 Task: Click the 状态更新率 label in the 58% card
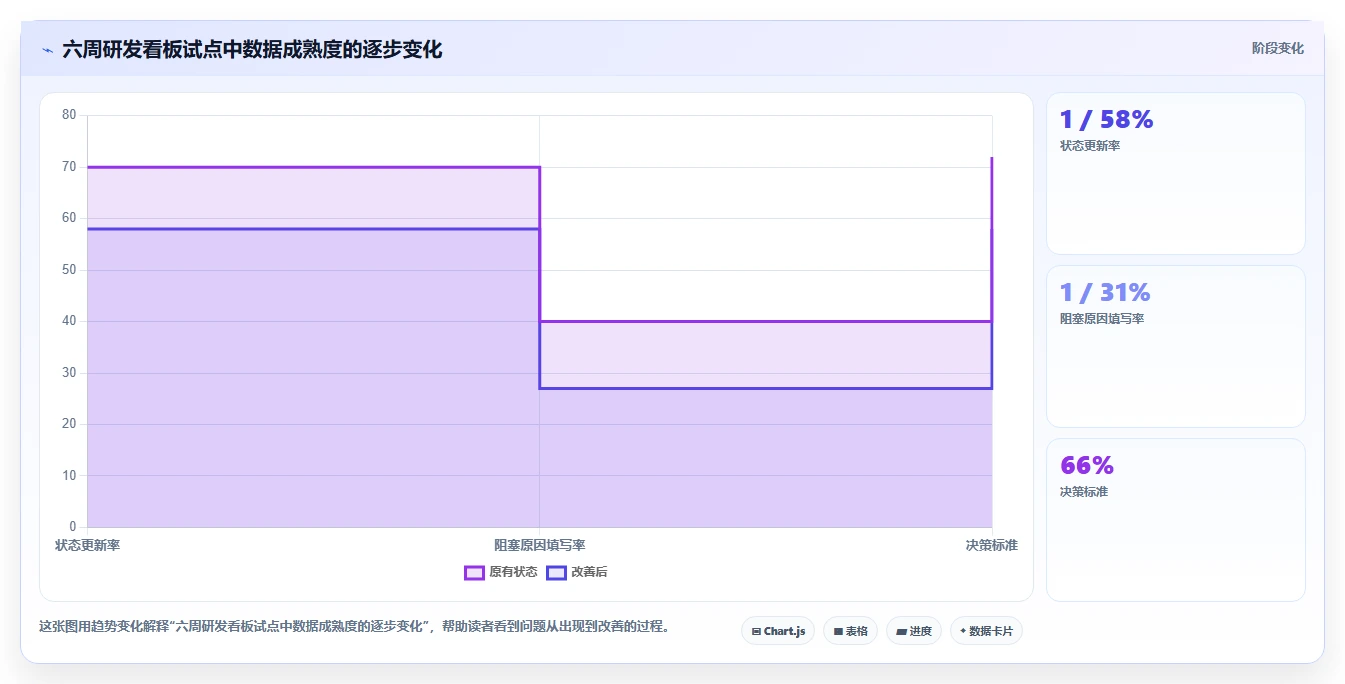pyautogui.click(x=1090, y=146)
